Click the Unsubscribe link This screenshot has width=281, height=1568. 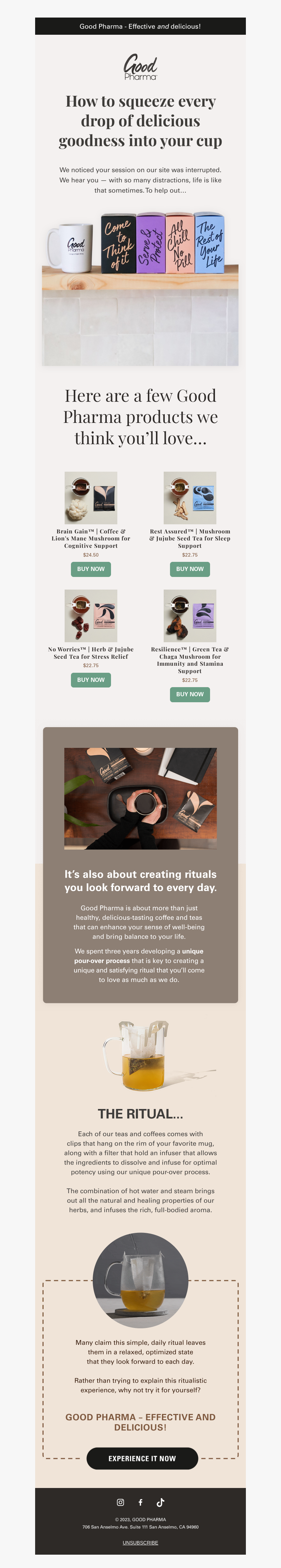coord(140,1542)
